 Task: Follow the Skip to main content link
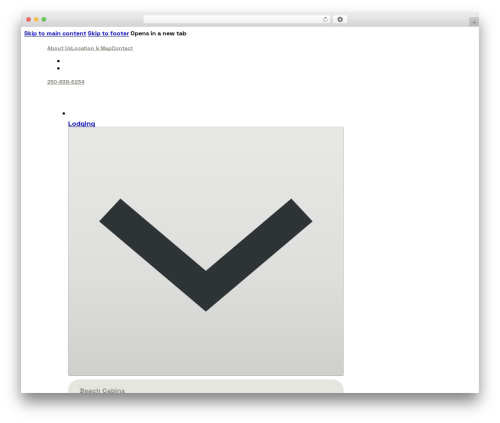pyautogui.click(x=55, y=33)
